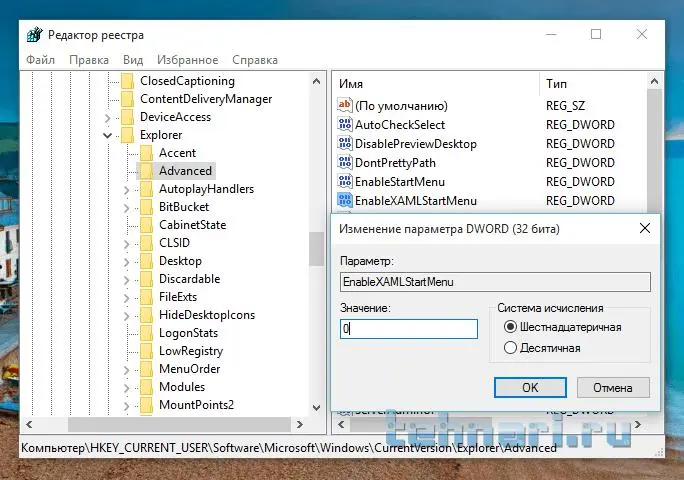Screen dimensions: 684x480
Task: Click the Accent folder icon
Action: [x=147, y=153]
